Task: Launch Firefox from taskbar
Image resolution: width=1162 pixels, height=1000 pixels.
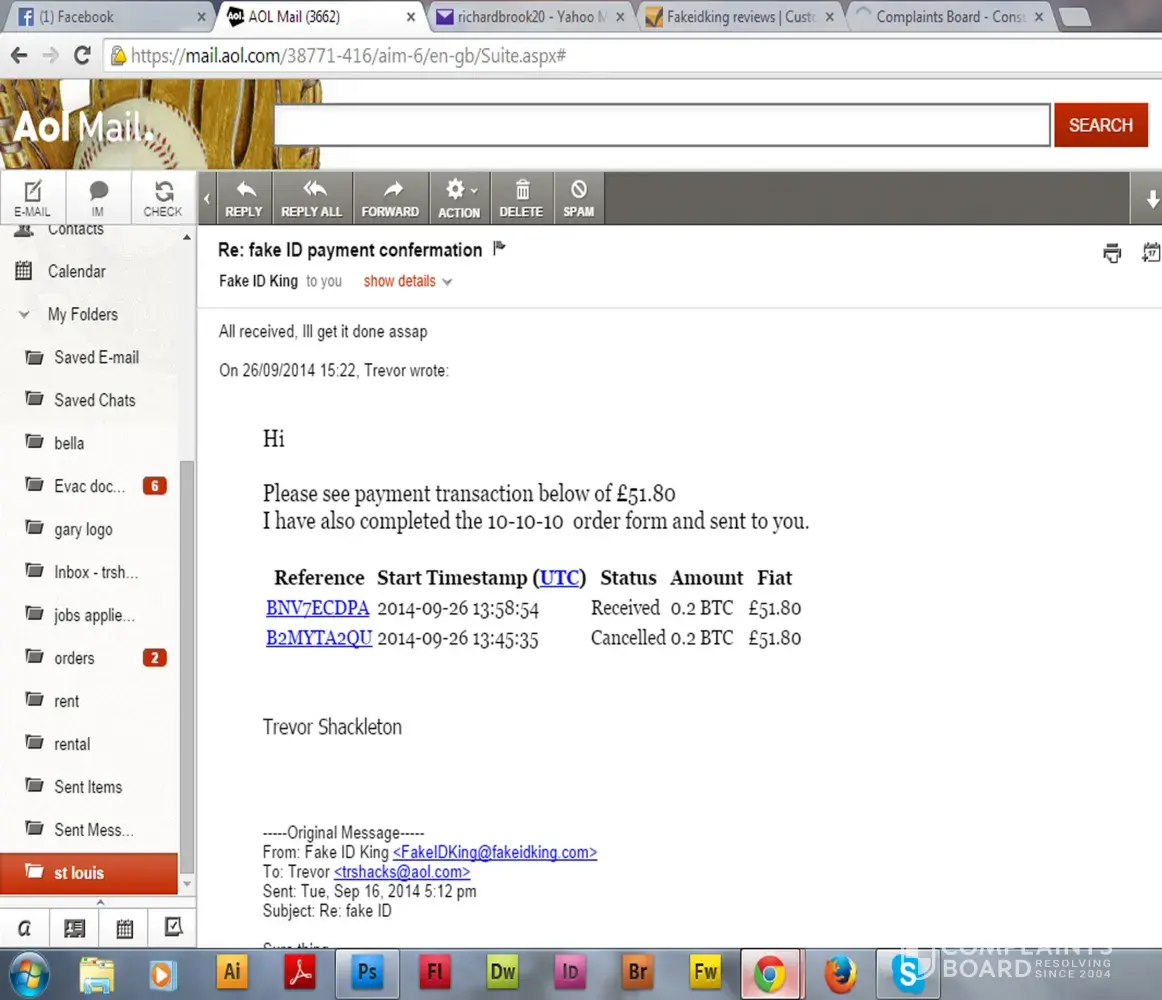Action: (840, 973)
